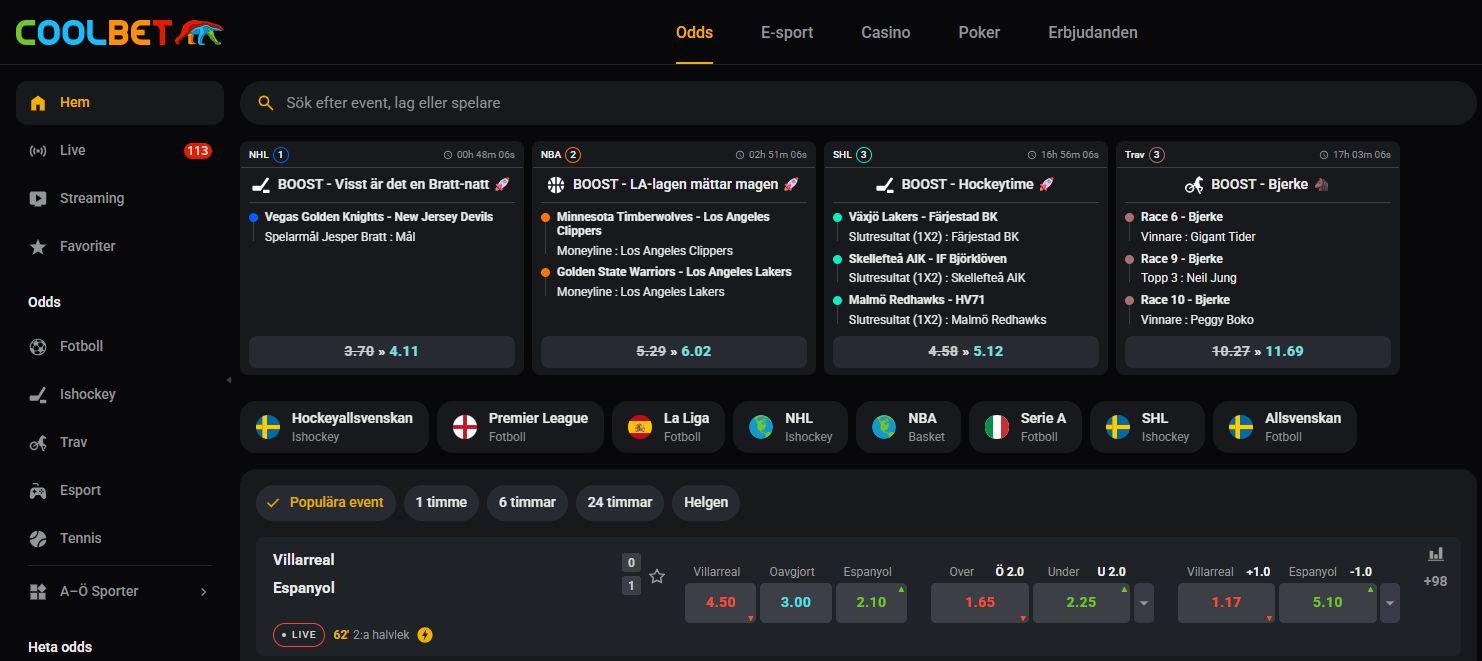Select Fotboll in the sidebar
1482x661 pixels.
[x=119, y=346]
